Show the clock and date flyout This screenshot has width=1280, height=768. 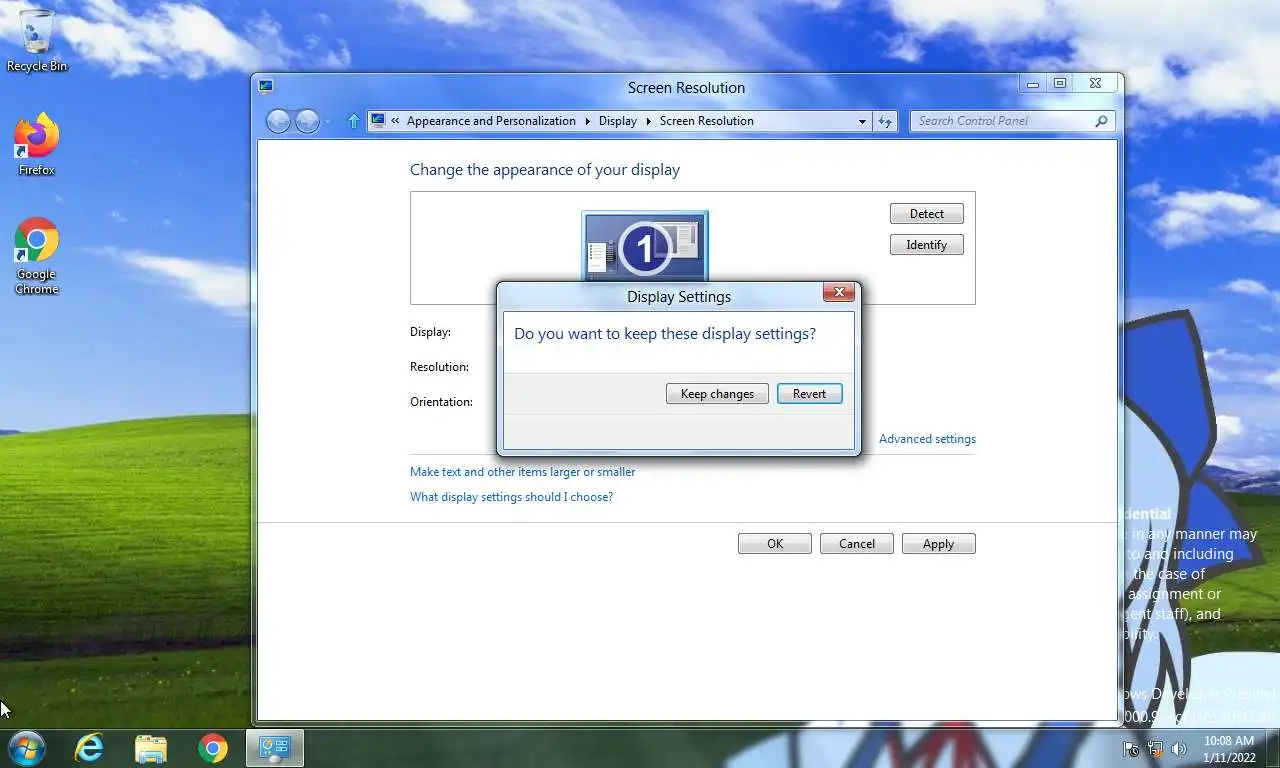point(1229,749)
